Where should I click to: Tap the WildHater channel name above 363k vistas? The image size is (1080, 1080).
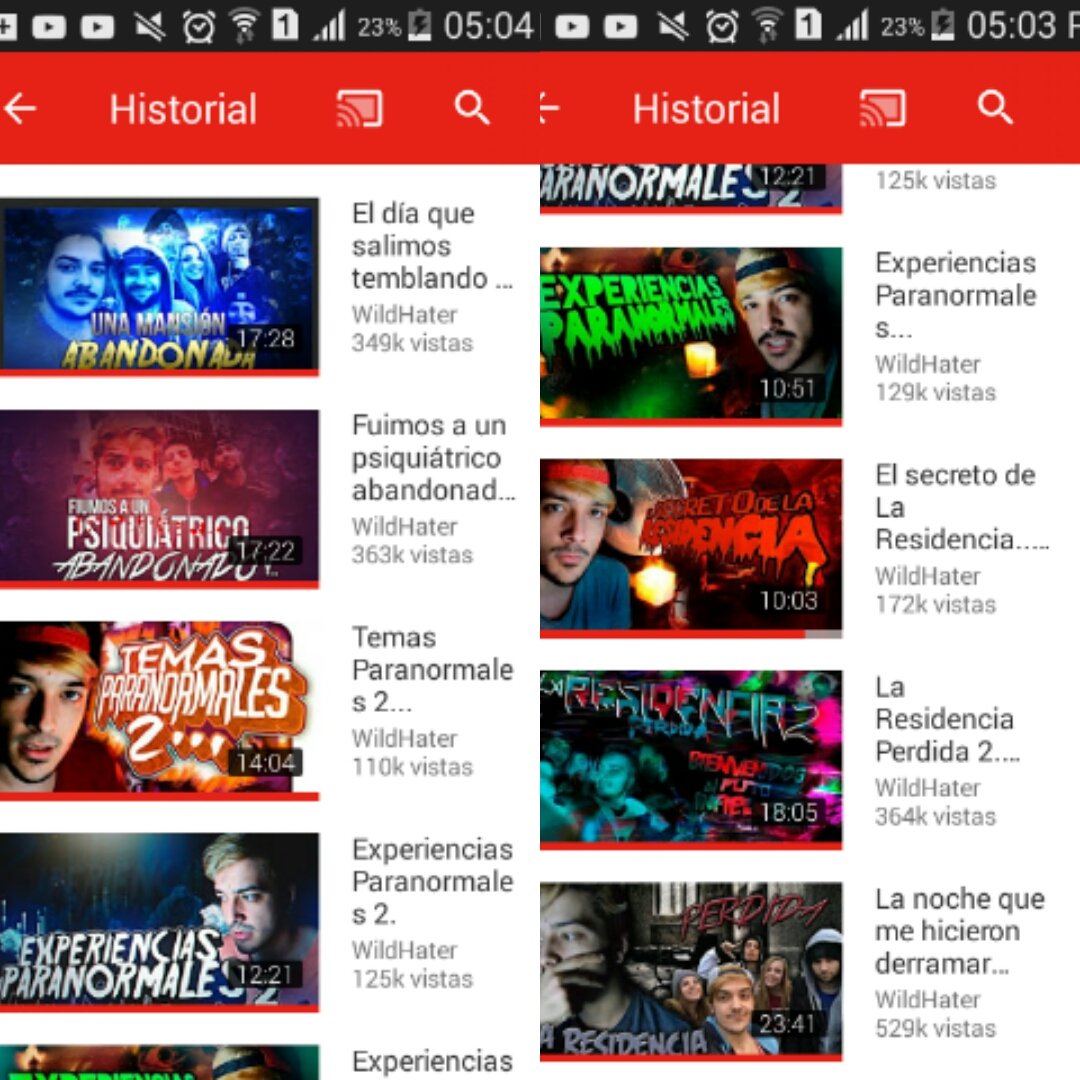[x=404, y=527]
